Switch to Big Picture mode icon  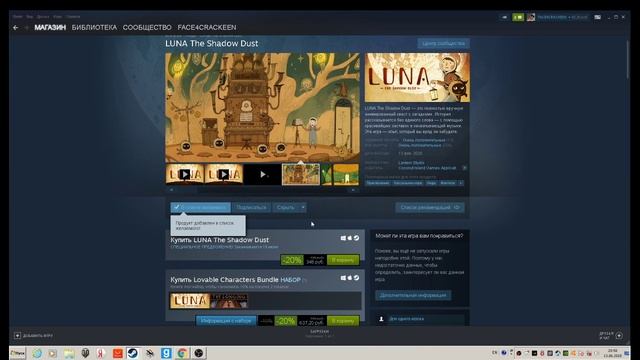click(598, 17)
